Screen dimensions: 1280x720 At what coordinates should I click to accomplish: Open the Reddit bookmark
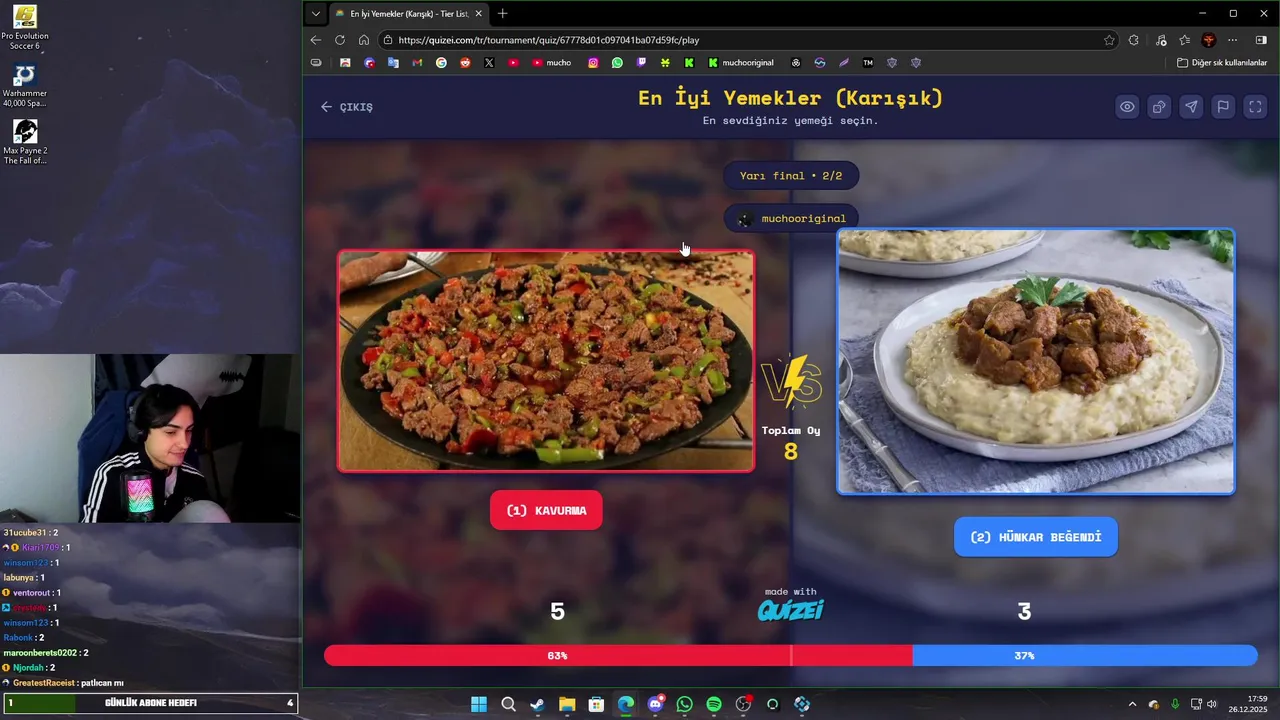tap(465, 63)
